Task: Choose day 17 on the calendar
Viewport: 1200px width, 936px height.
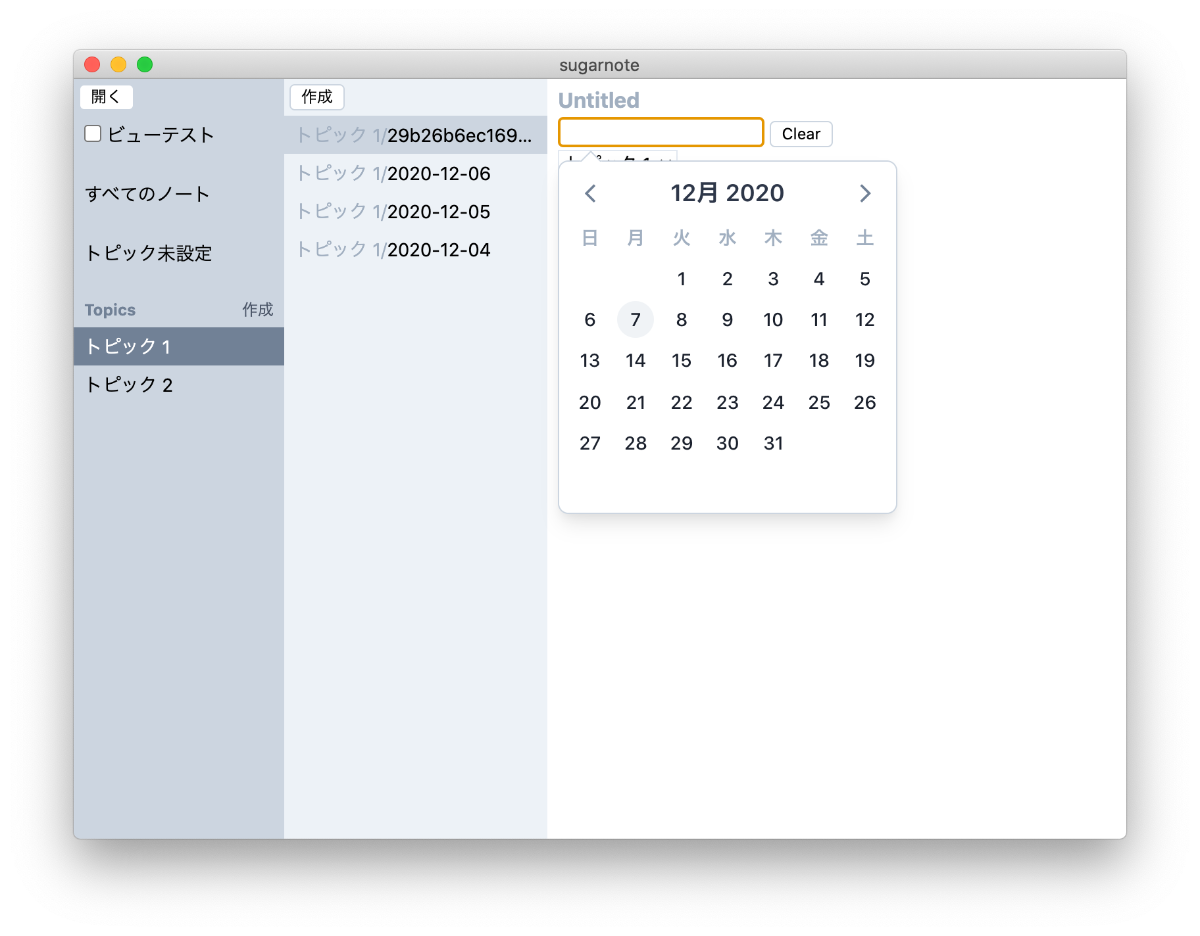Action: 773,361
